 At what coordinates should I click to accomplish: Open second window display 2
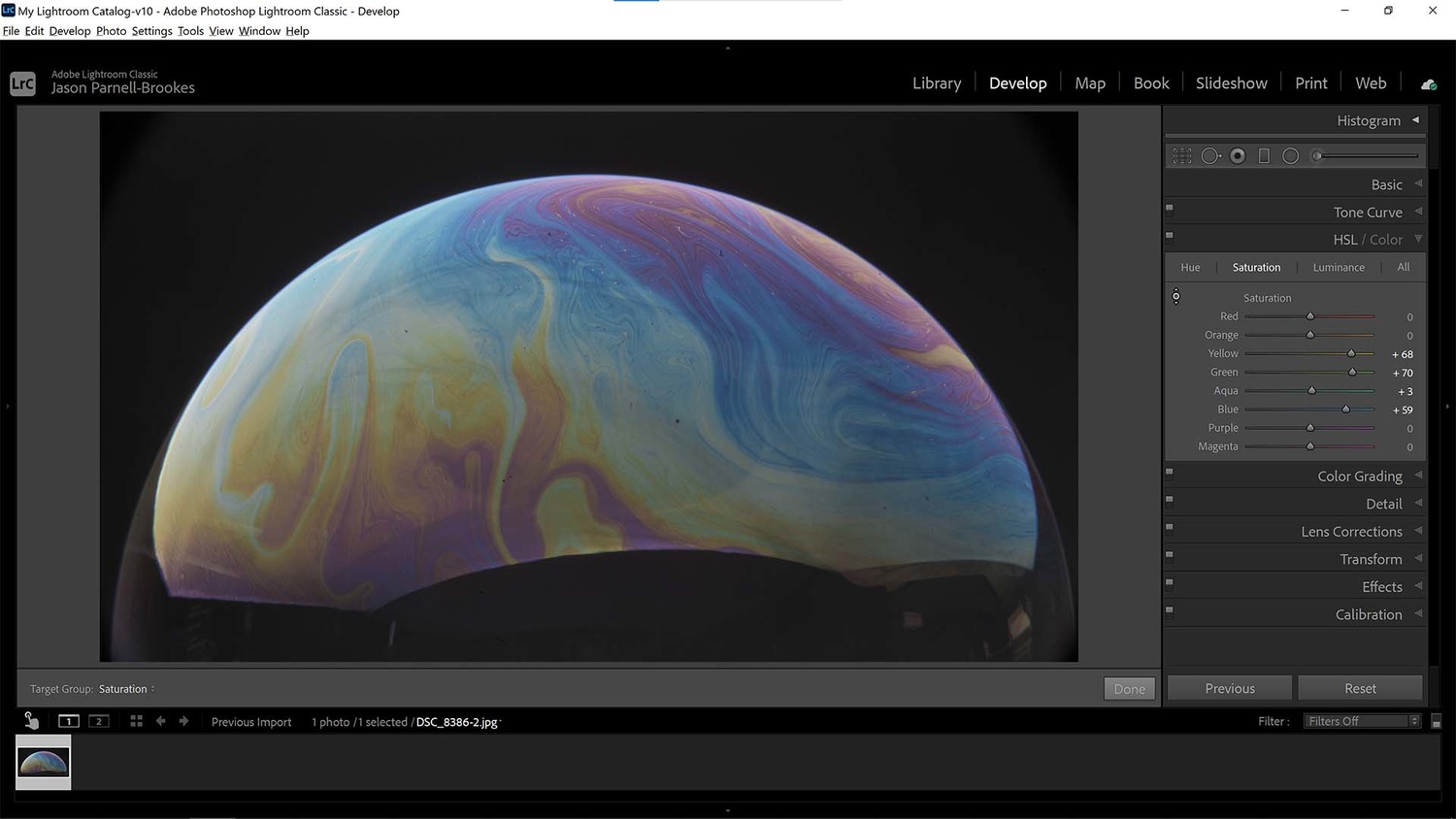[x=99, y=721]
